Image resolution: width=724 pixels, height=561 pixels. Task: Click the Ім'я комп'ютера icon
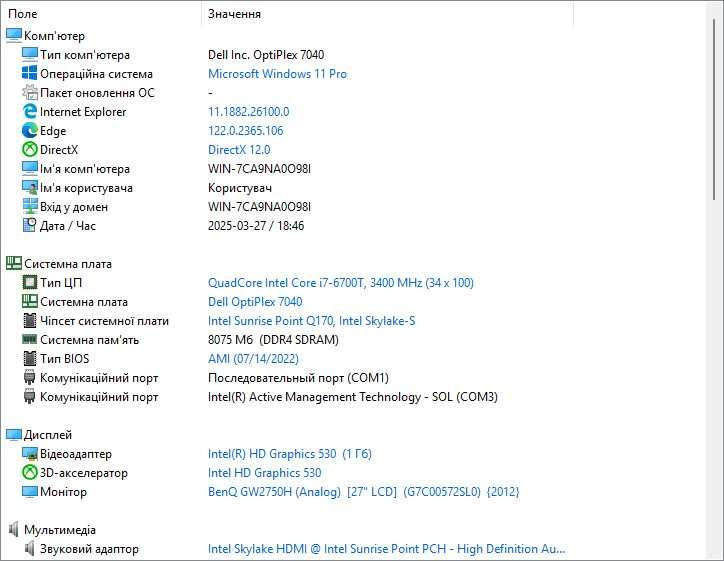click(x=30, y=169)
